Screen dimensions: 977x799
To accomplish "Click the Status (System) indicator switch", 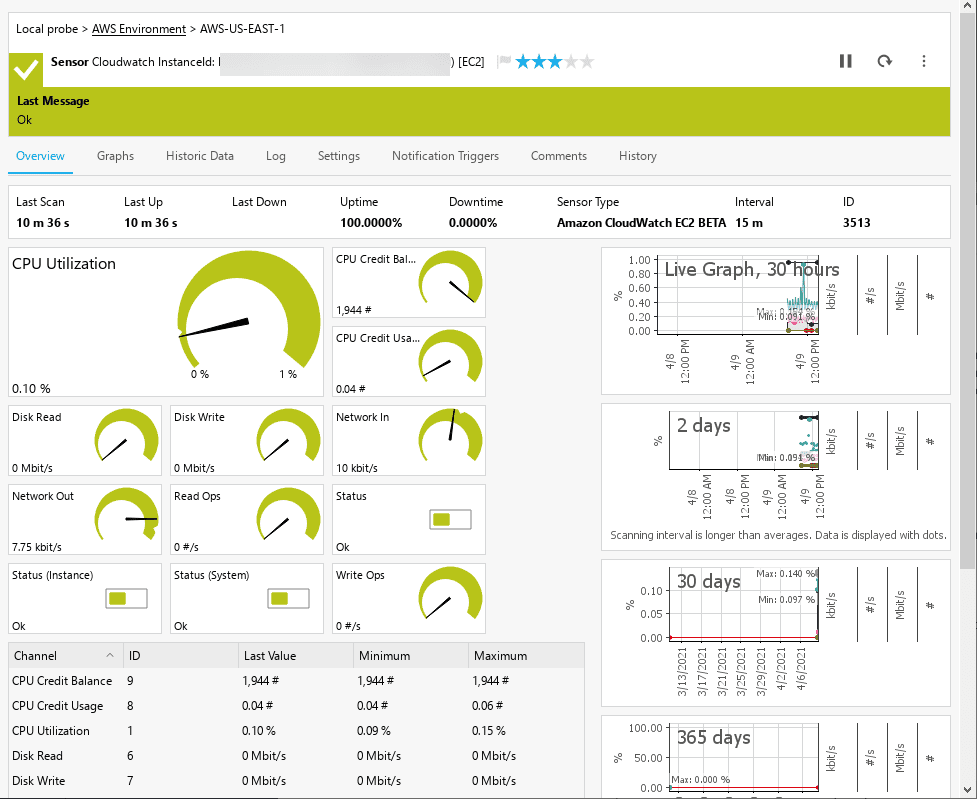I will [x=288, y=598].
